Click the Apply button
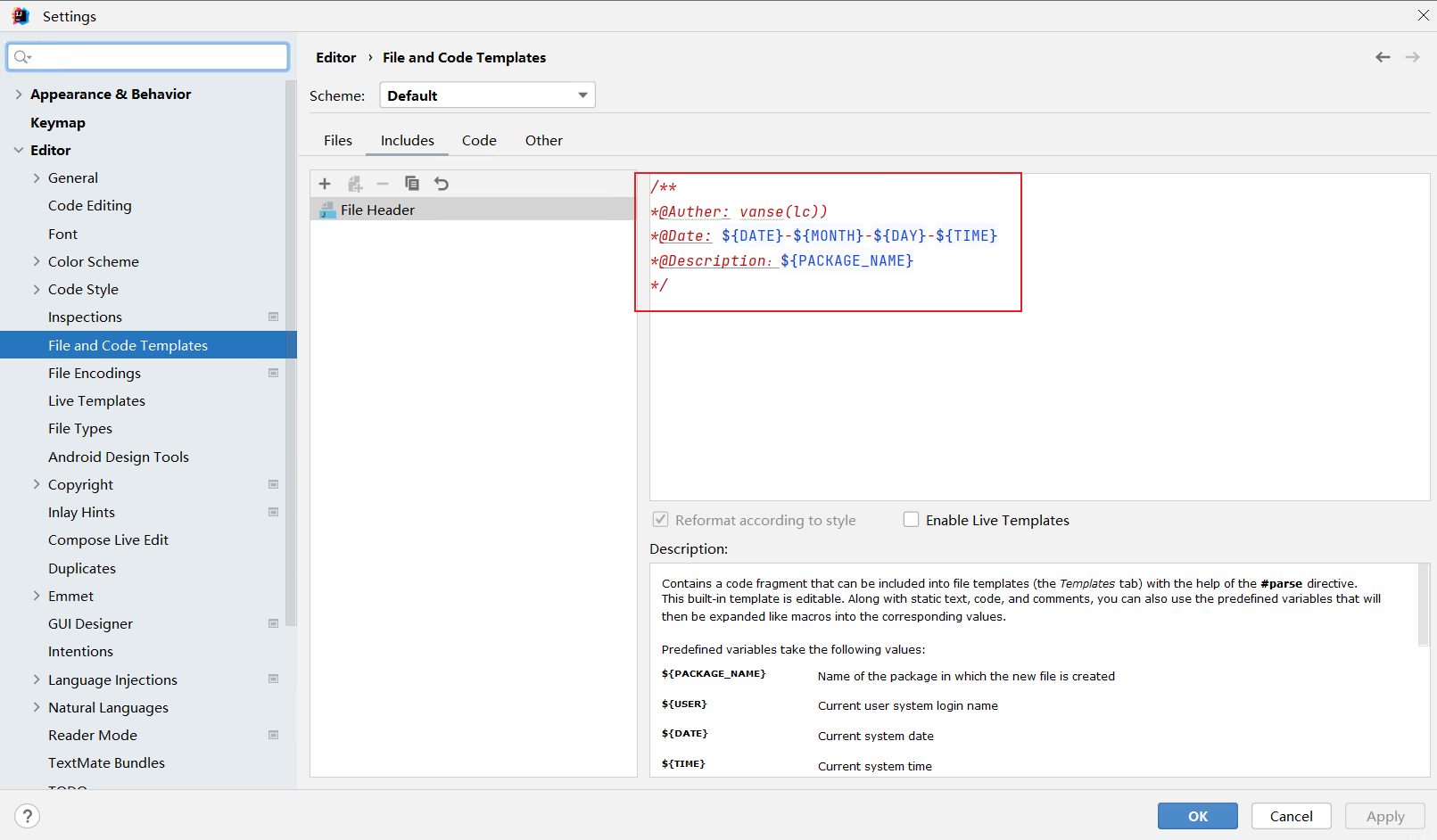This screenshot has width=1437, height=840. 1384,816
